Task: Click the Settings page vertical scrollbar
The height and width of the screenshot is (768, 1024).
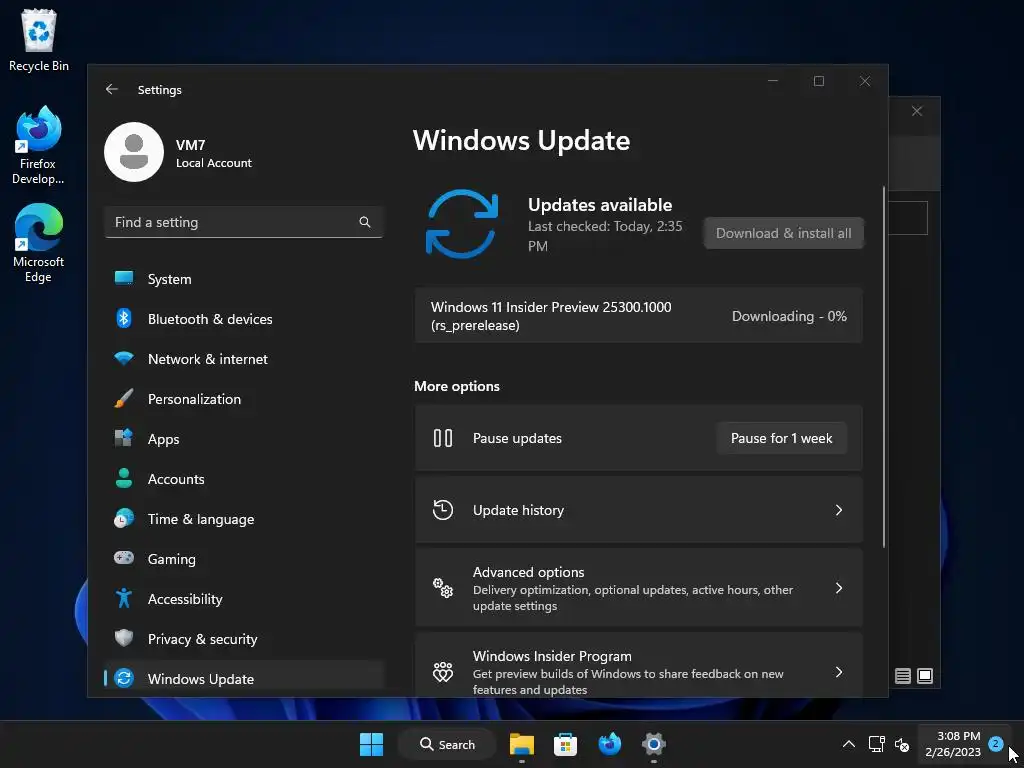Action: 884,366
